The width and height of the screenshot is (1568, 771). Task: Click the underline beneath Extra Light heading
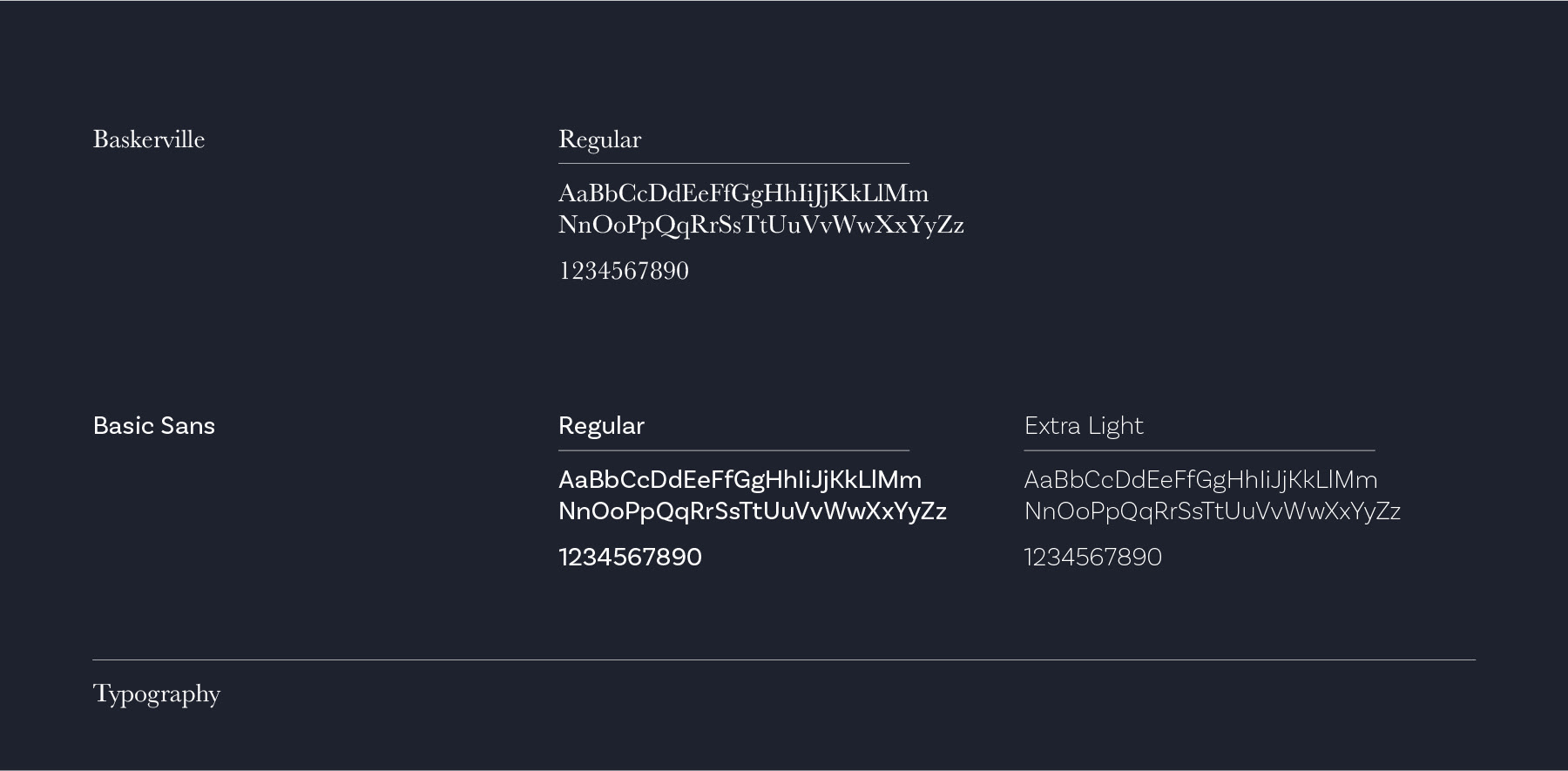[x=1200, y=450]
